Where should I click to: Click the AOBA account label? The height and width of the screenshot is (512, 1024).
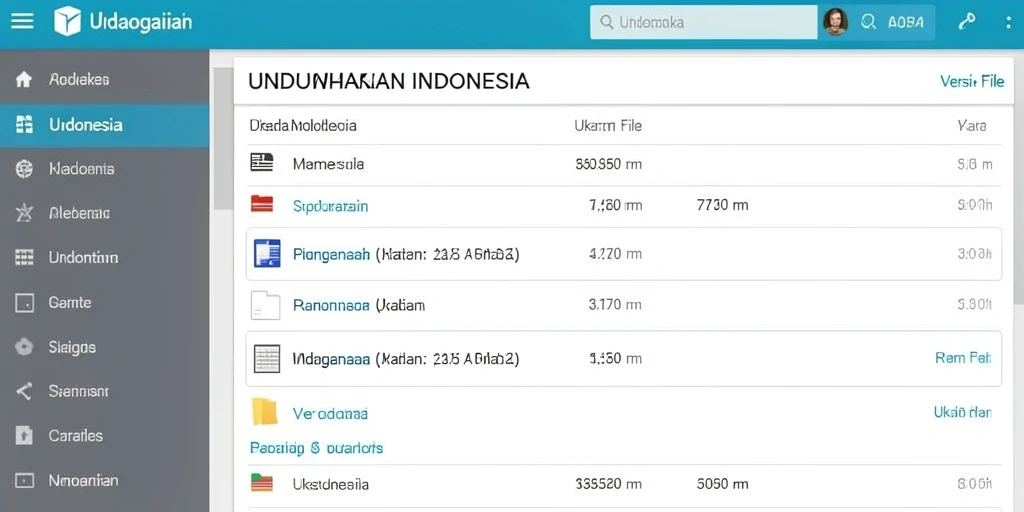(906, 22)
